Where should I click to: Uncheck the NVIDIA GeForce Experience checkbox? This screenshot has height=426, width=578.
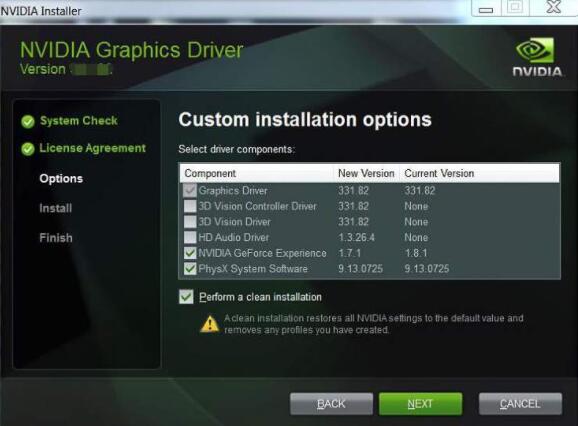tap(190, 253)
